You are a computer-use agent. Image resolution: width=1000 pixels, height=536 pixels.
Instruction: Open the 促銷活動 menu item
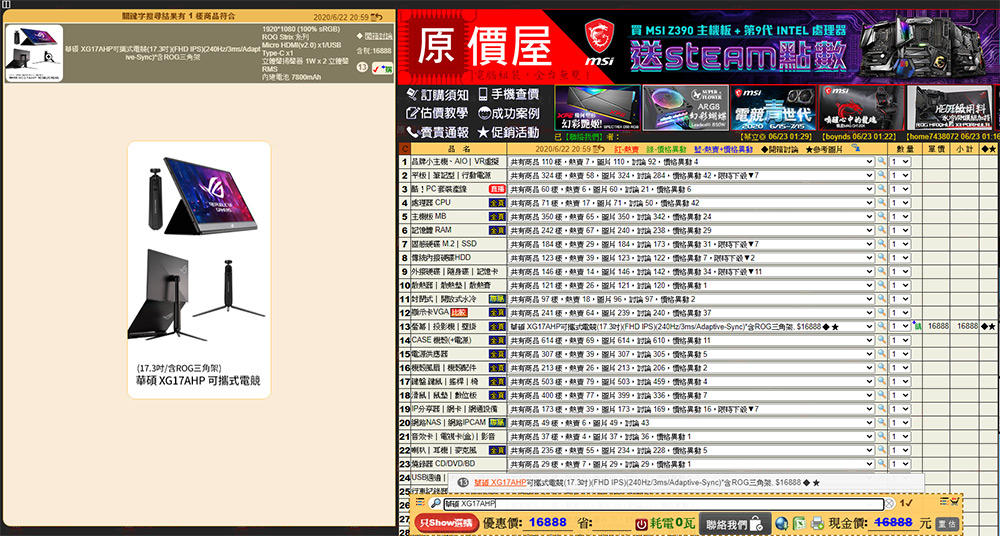coord(508,132)
